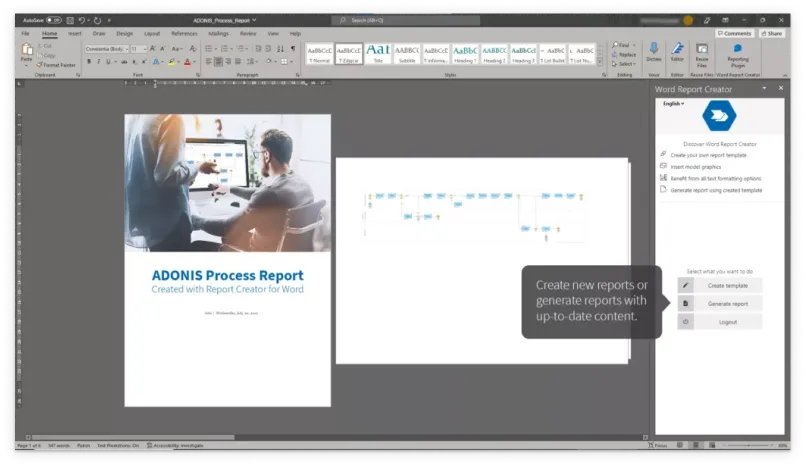The image size is (806, 467).
Task: Expand the Styles gallery more arrow
Action: coord(599,62)
